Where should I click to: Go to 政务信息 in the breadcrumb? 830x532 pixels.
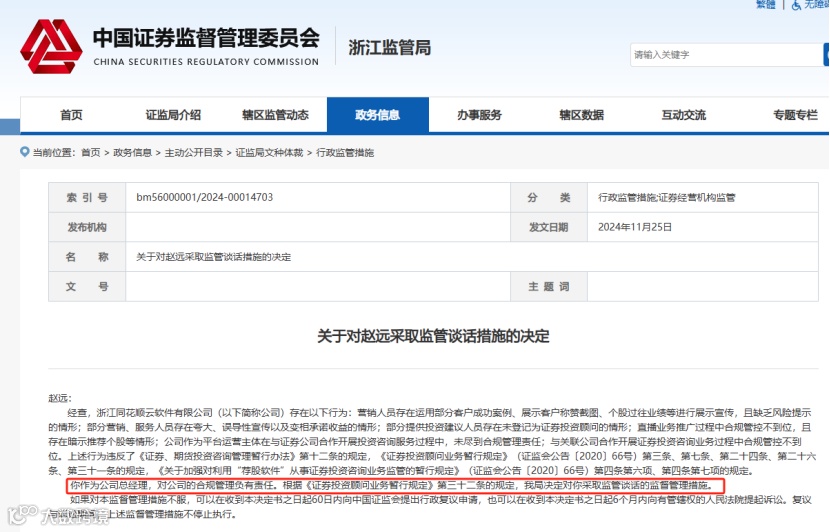tap(132, 152)
